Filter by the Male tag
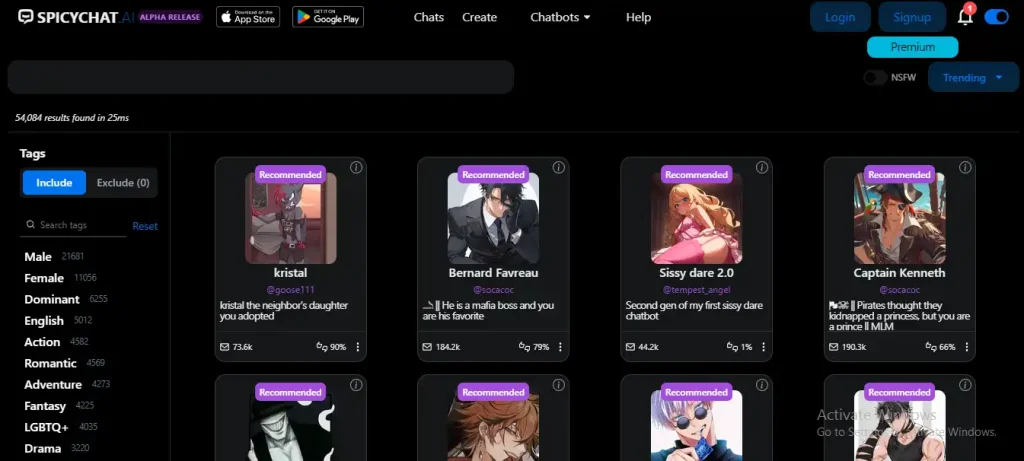Screen dimensions: 1024x461 pos(38,257)
